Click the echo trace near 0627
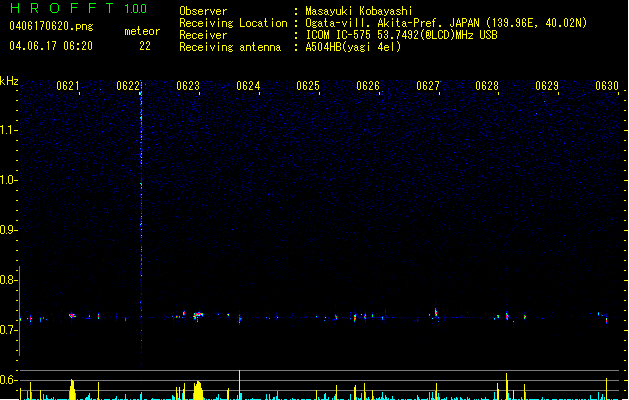The image size is (629, 400). pos(436,314)
